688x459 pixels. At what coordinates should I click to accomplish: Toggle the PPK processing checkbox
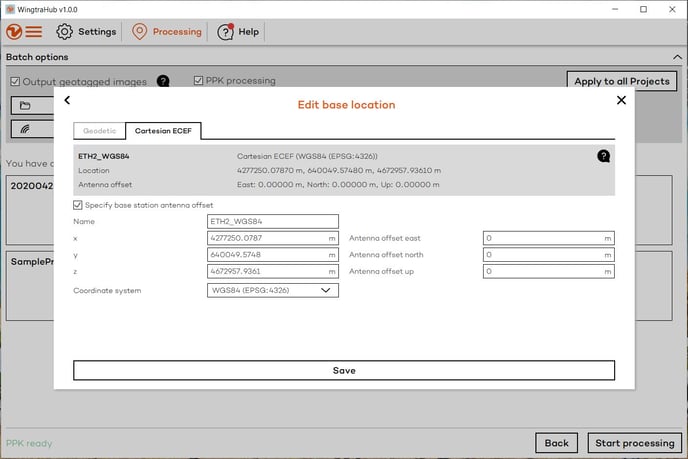point(198,81)
